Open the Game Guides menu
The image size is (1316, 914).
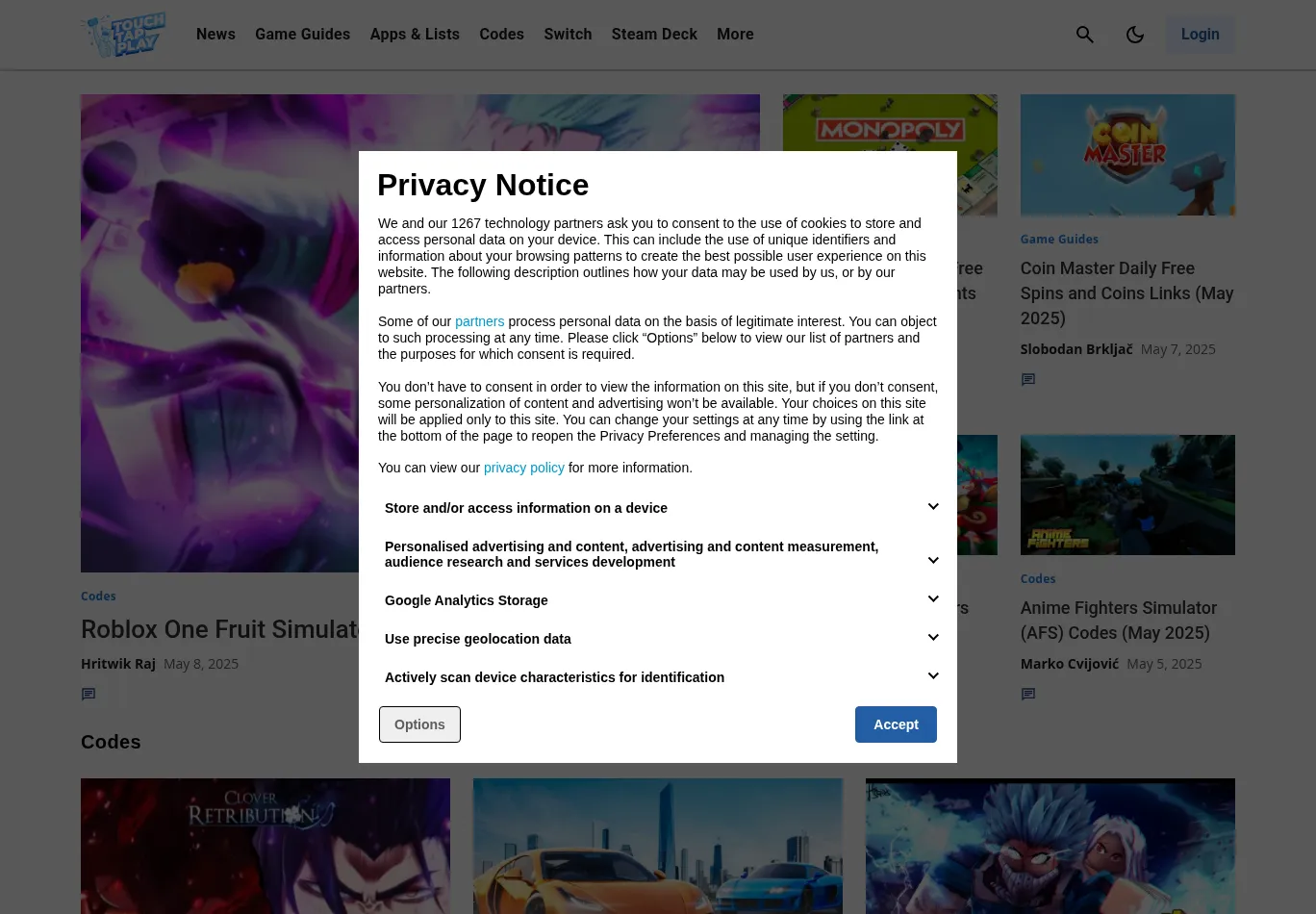coord(302,35)
